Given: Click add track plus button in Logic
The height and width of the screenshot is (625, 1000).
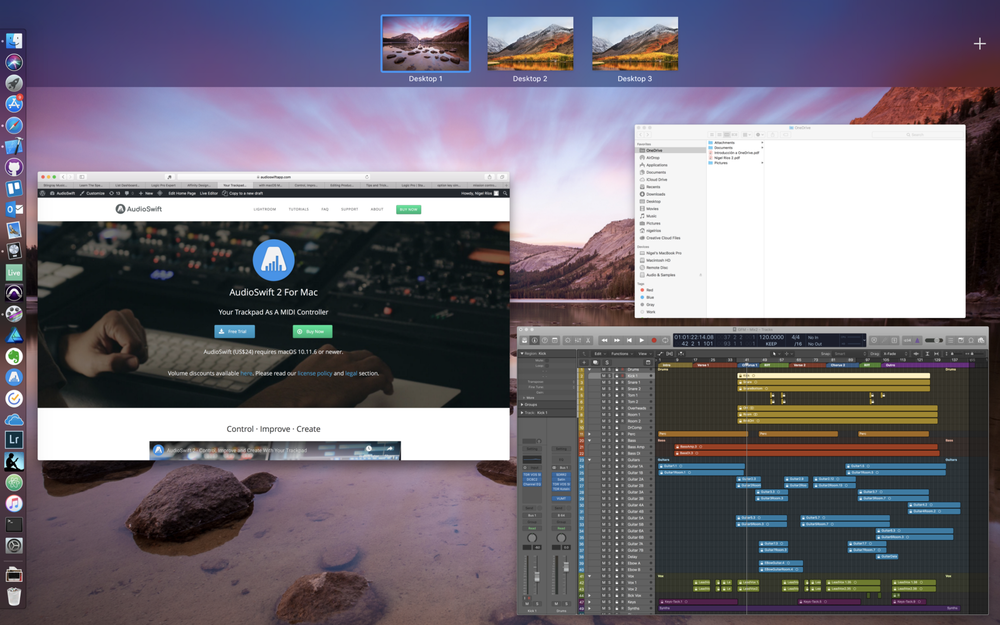Looking at the screenshot, I should tap(584, 362).
